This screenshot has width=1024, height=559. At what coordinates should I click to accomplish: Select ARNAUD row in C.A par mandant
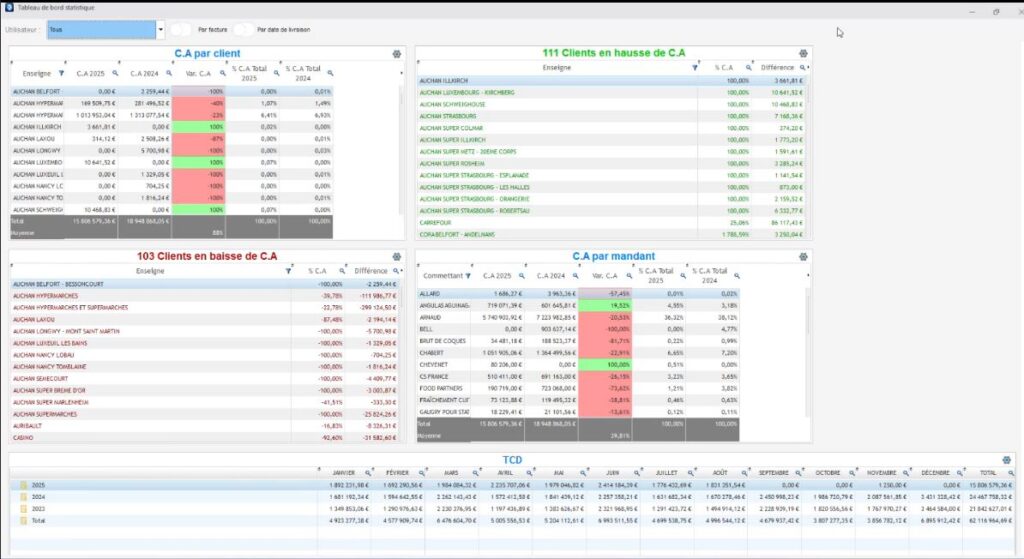(578, 317)
